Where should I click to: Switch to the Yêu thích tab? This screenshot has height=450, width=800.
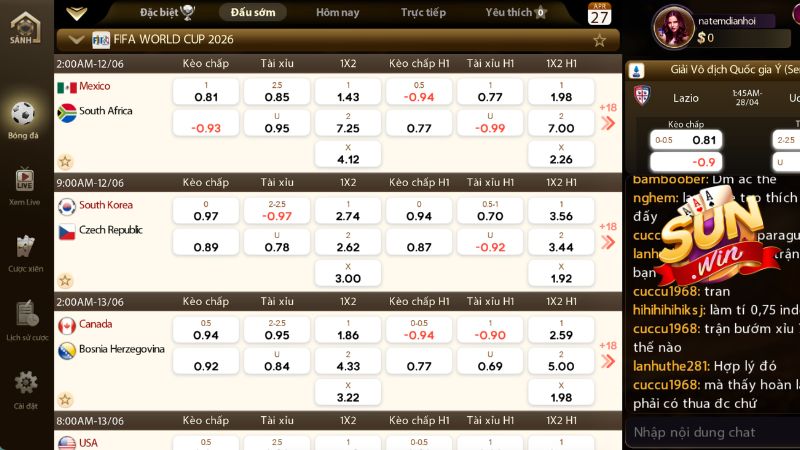click(515, 13)
